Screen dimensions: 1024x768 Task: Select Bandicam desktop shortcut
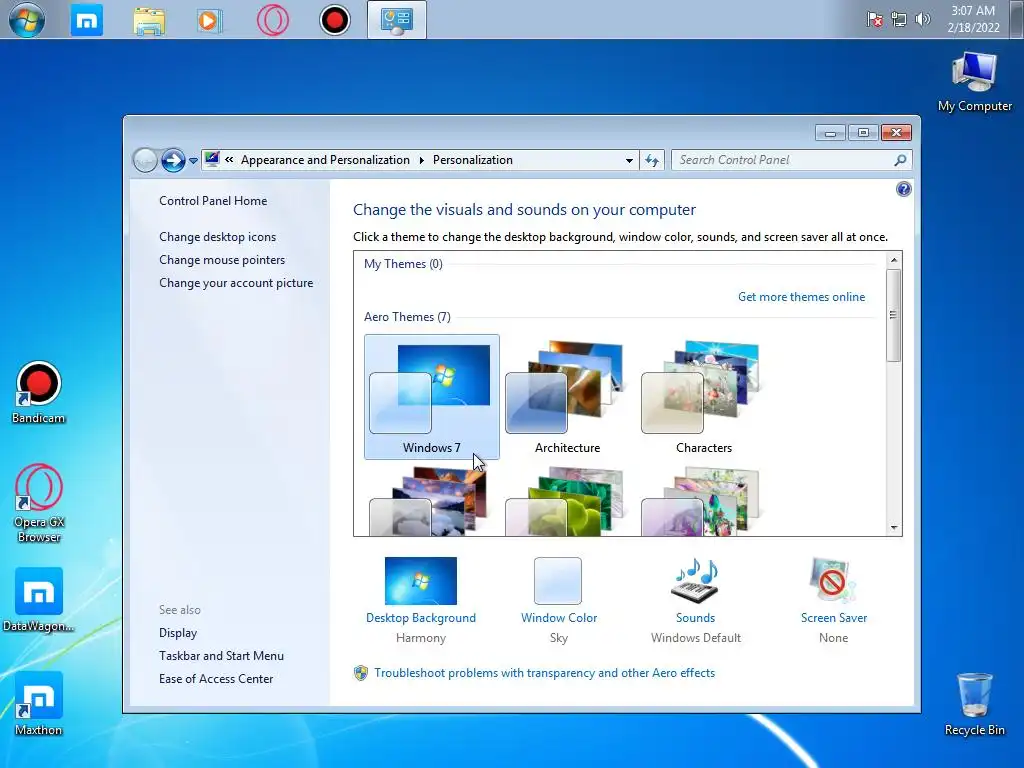click(x=39, y=393)
